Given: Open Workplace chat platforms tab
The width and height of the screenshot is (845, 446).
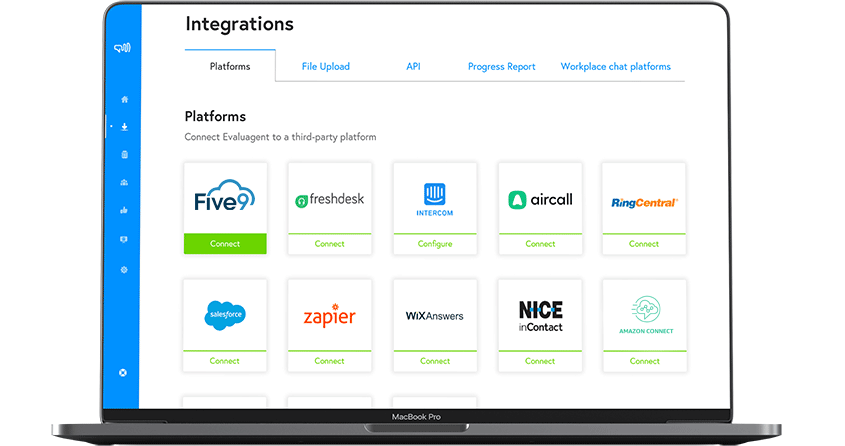Looking at the screenshot, I should (615, 66).
